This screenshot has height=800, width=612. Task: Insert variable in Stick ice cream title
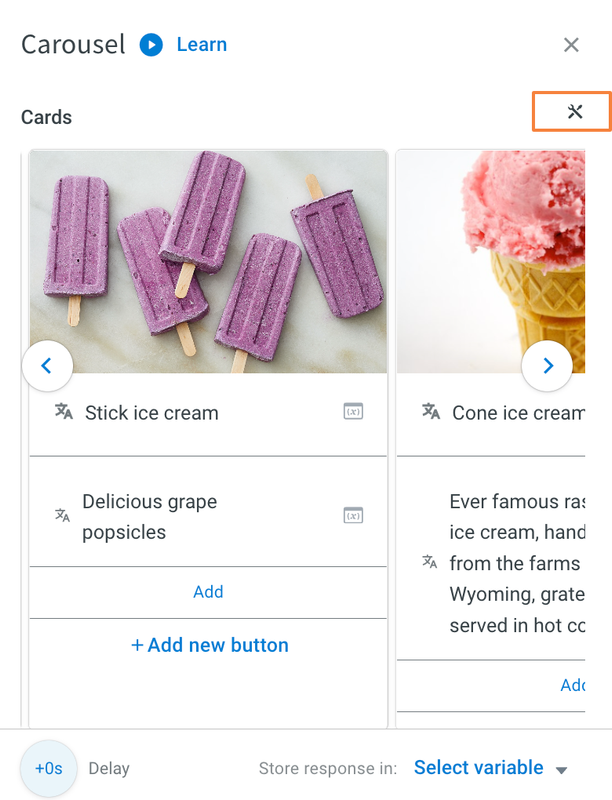coord(353,411)
